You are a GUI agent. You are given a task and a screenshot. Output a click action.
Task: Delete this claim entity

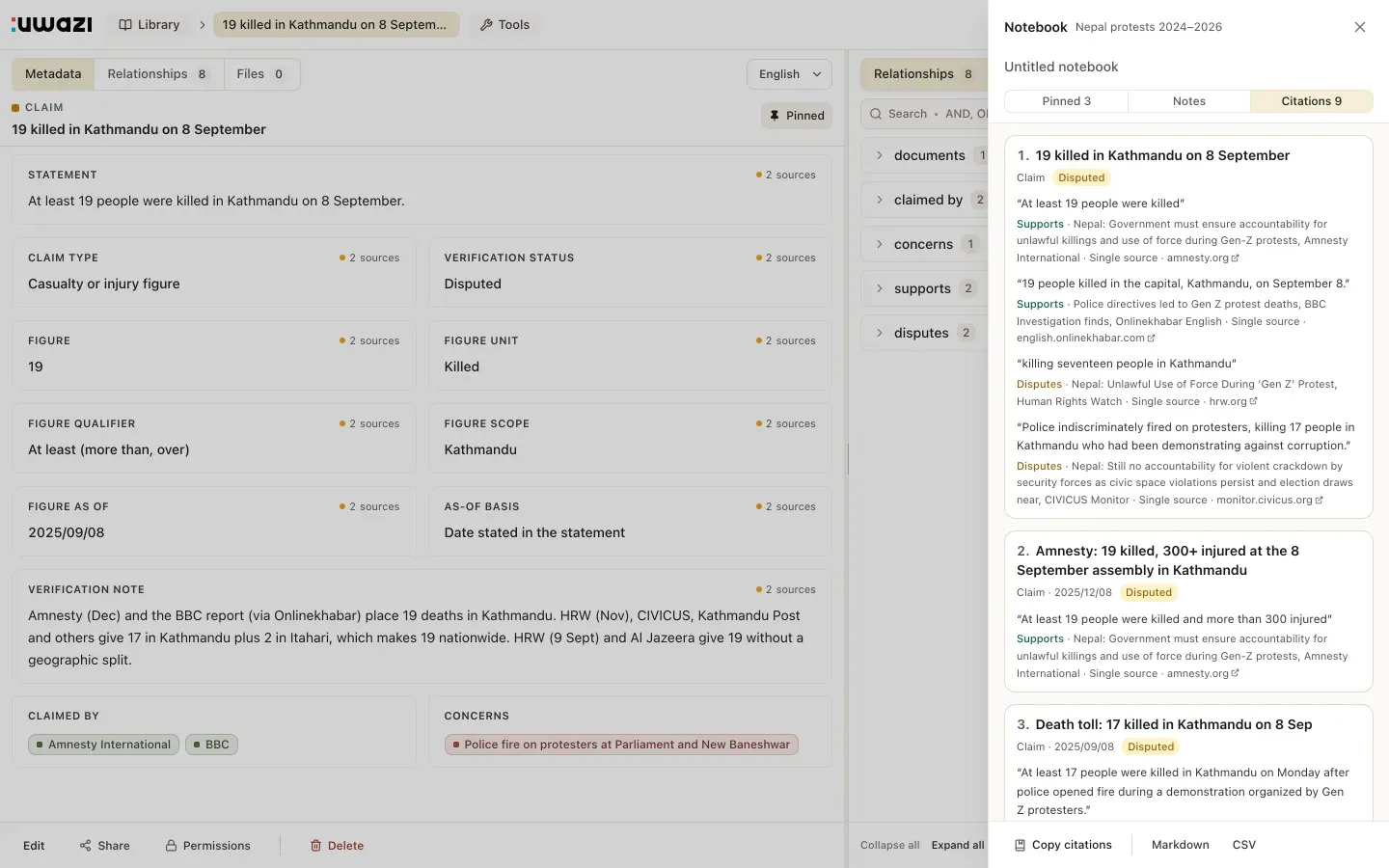pyautogui.click(x=337, y=846)
